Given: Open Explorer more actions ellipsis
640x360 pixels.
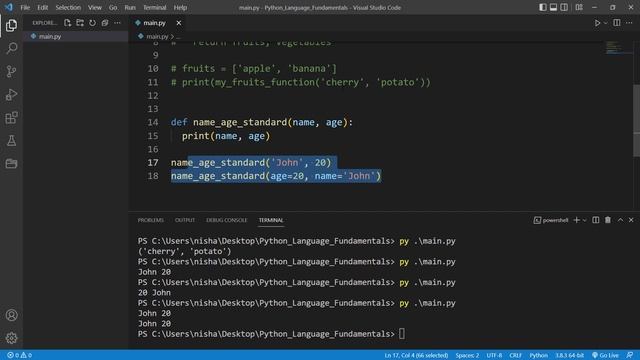Looking at the screenshot, I should point(118,23).
